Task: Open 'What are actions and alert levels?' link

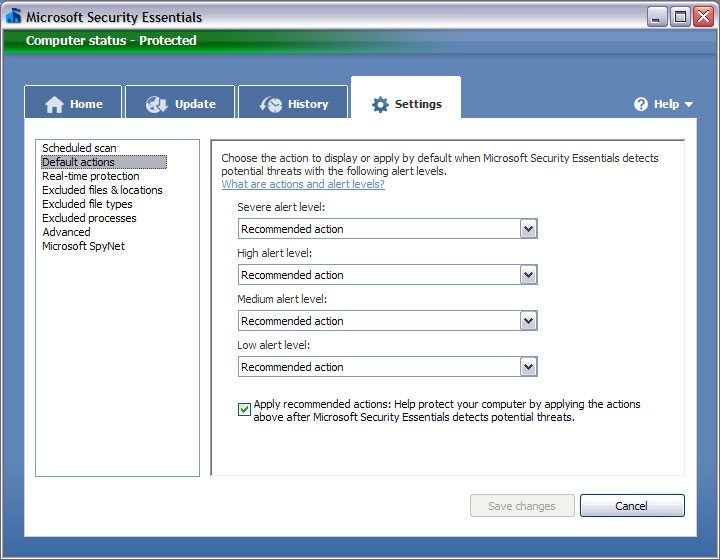Action: point(303,184)
